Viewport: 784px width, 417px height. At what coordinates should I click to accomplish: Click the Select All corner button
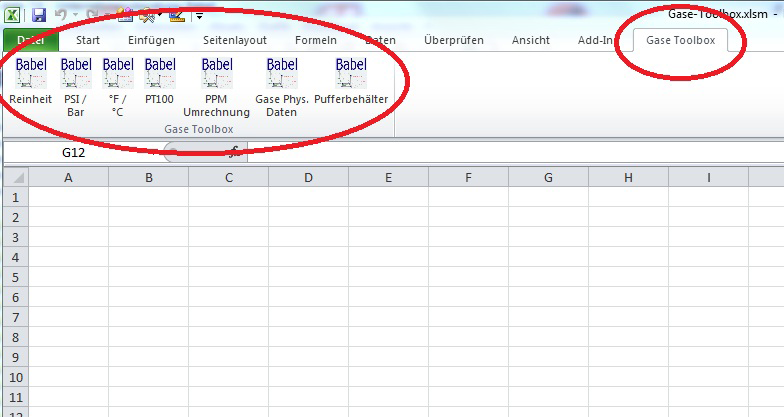16,178
